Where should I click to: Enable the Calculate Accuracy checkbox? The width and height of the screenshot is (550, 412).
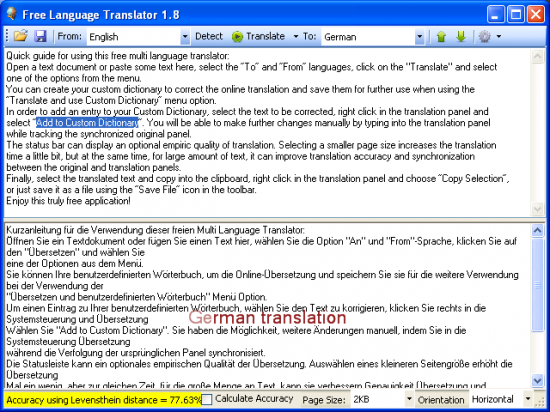tap(207, 399)
